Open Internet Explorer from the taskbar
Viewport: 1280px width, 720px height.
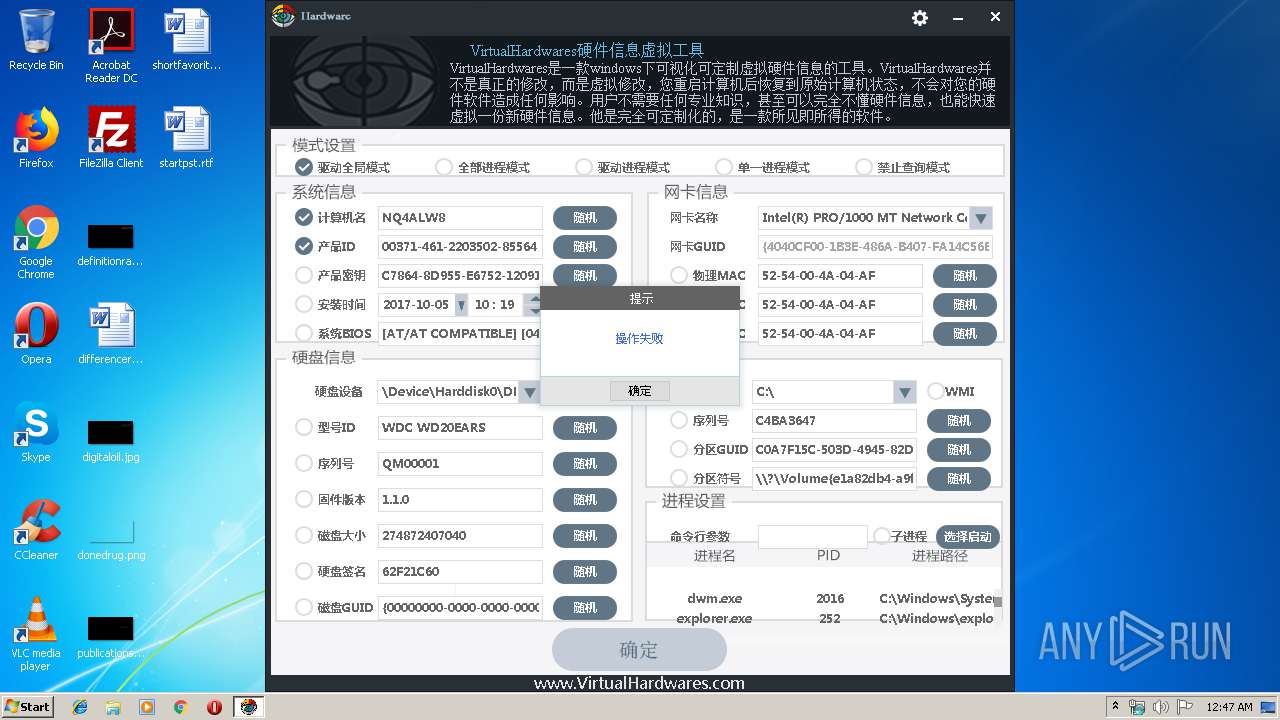point(80,707)
